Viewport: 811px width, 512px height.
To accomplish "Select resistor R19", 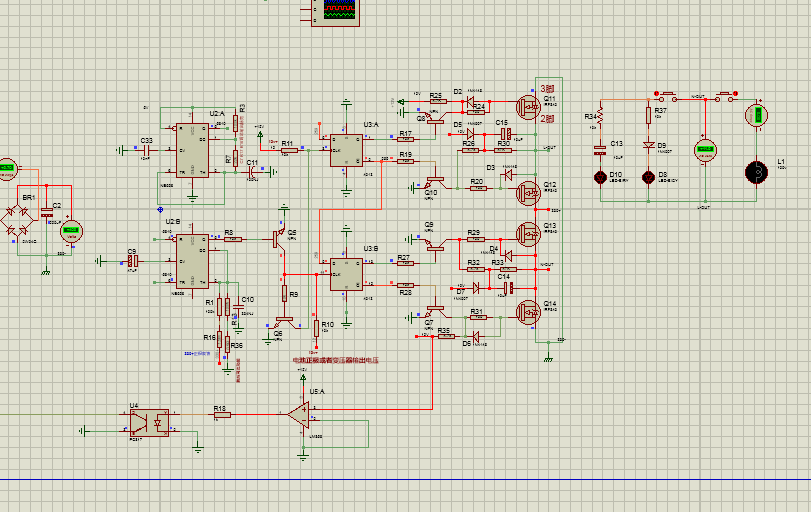I will click(406, 161).
